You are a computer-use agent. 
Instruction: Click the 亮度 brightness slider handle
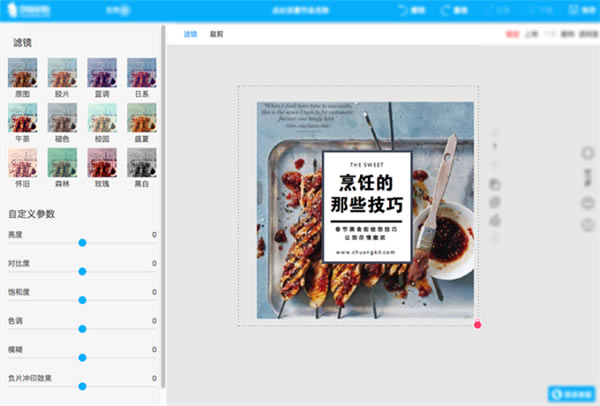click(82, 243)
